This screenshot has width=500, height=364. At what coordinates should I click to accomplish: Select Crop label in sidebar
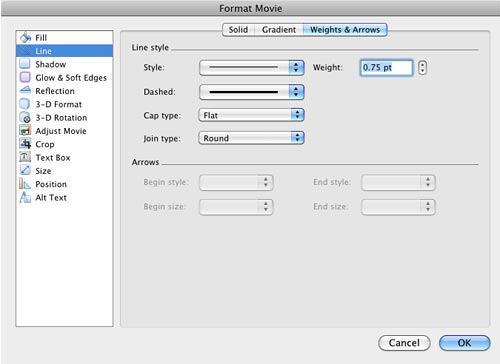[x=45, y=144]
